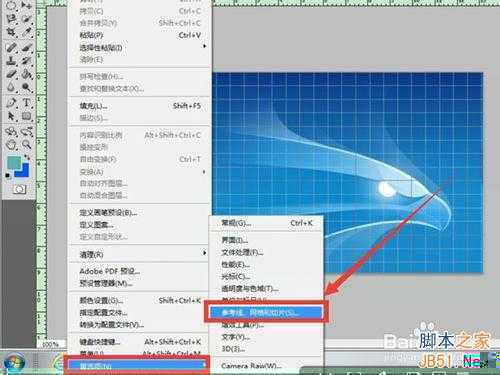500x375 pixels.
Task: Choose 定义图案... in the menu
Action: tap(140, 225)
